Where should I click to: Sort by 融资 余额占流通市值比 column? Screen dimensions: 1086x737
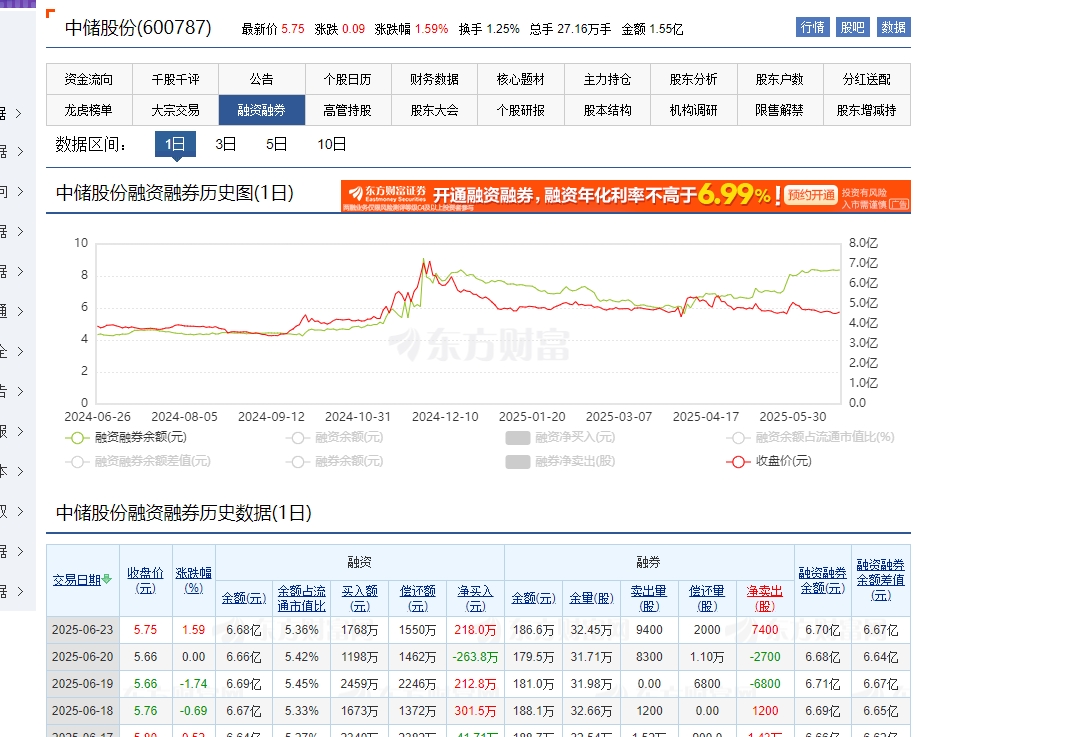[301, 598]
